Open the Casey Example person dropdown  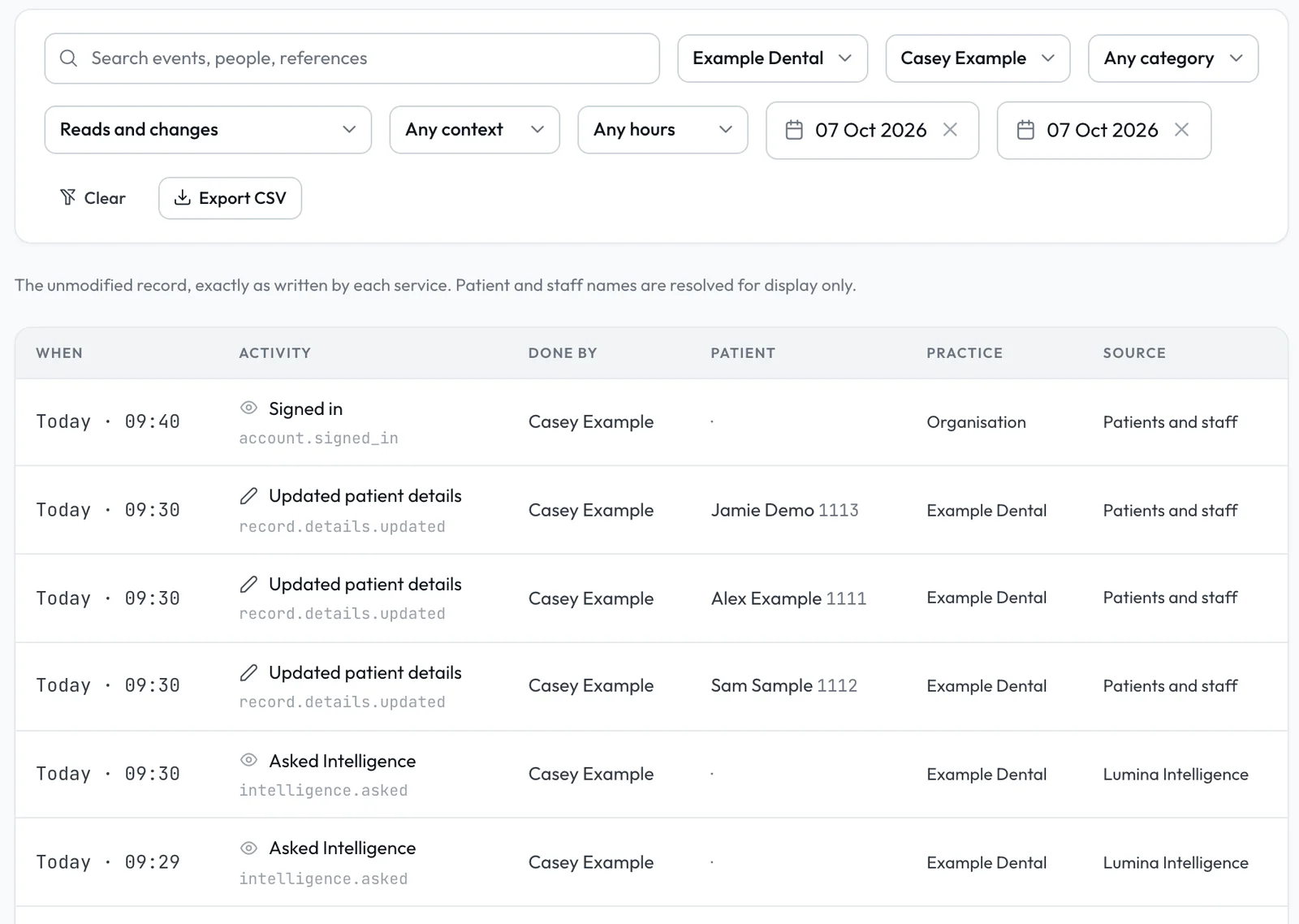pyautogui.click(x=977, y=58)
